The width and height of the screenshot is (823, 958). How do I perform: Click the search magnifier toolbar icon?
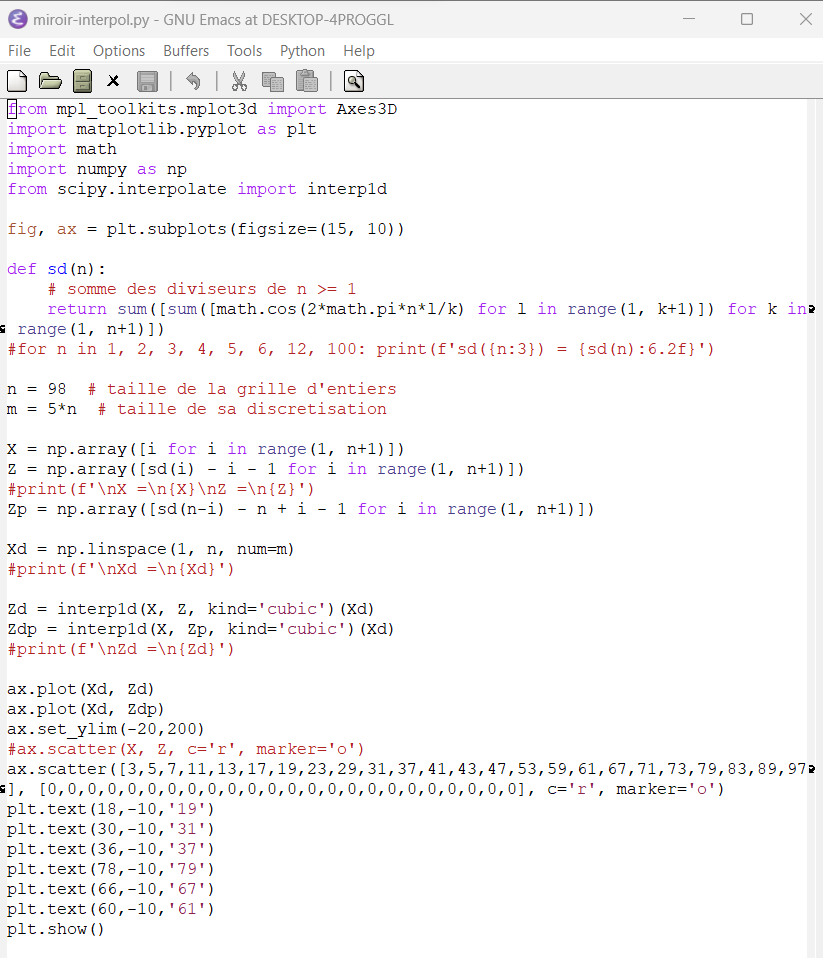tap(353, 81)
